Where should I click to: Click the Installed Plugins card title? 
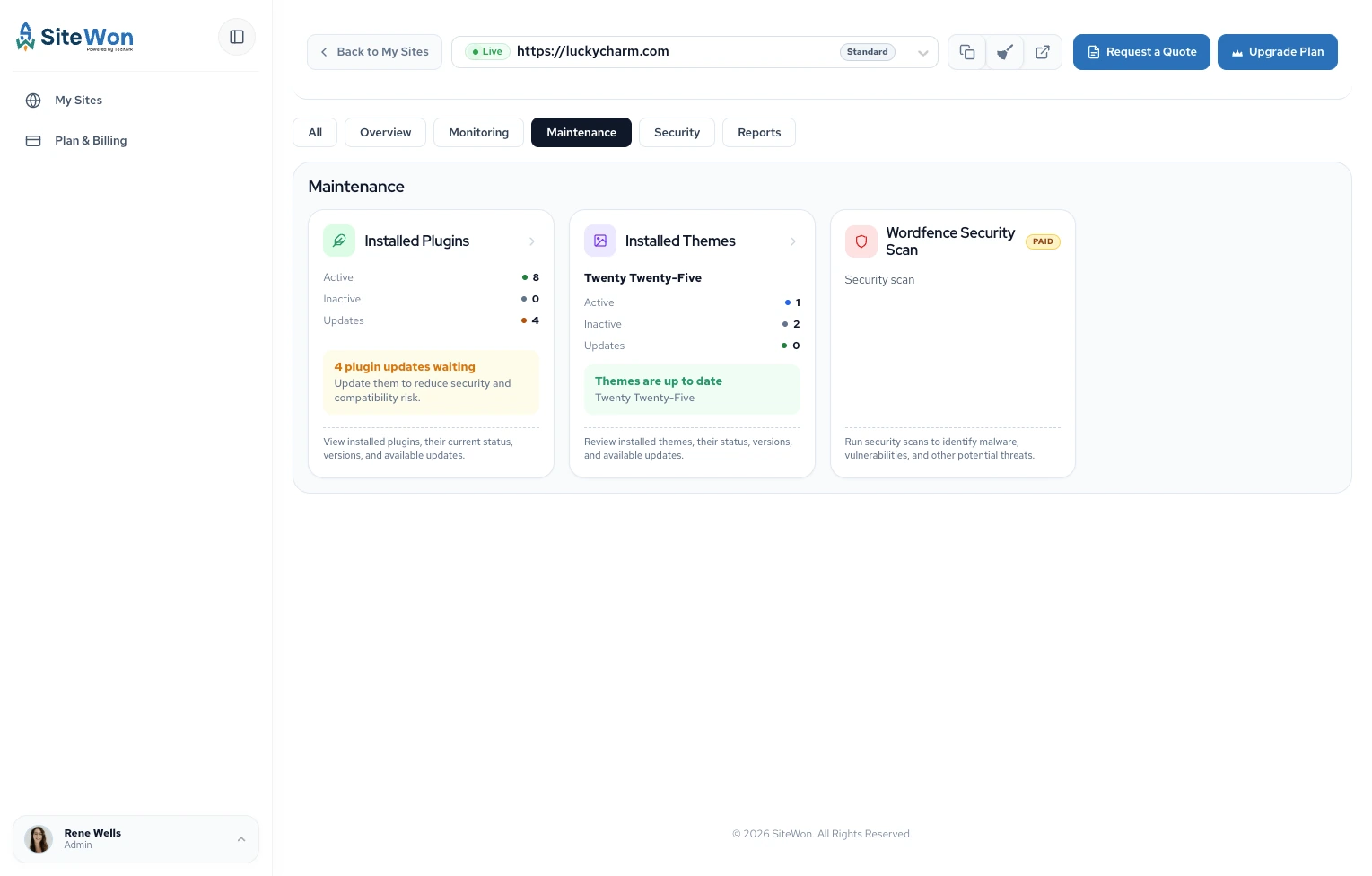(417, 241)
